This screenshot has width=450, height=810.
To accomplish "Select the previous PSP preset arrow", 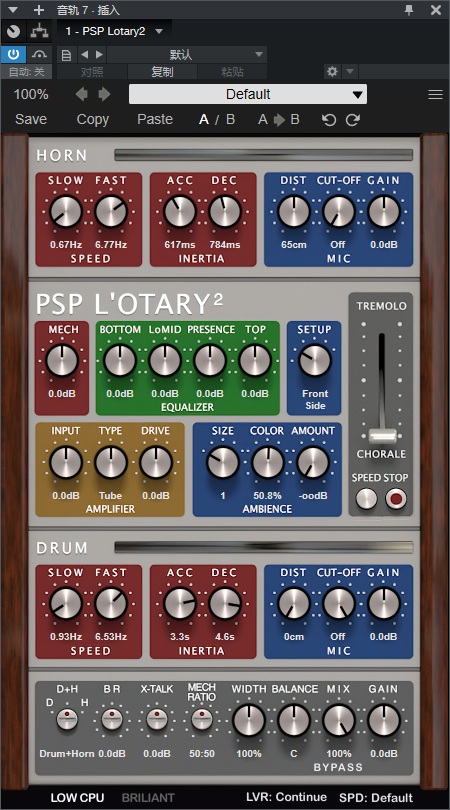I will tap(82, 94).
